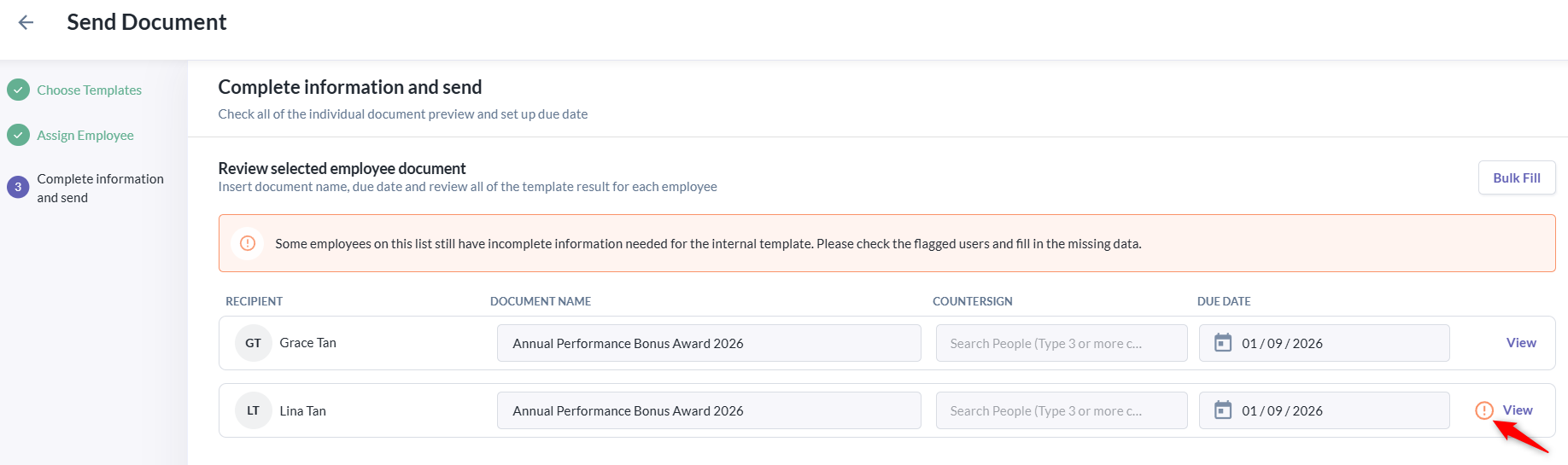Edit Grace Tan's document name field

click(x=709, y=343)
